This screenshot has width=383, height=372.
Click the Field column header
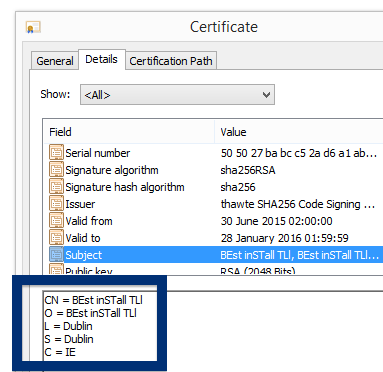(60, 132)
